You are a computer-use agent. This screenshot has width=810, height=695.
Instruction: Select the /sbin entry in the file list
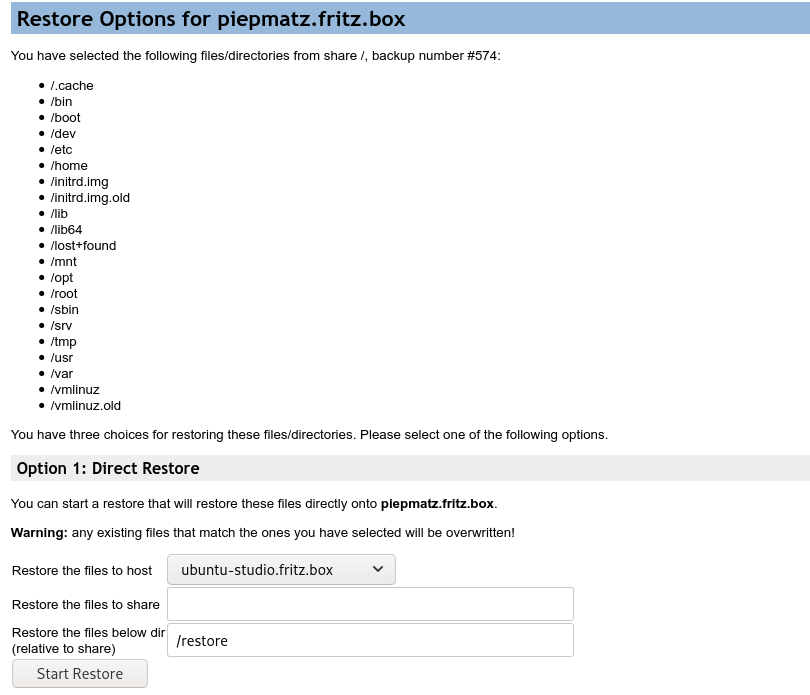click(x=66, y=309)
